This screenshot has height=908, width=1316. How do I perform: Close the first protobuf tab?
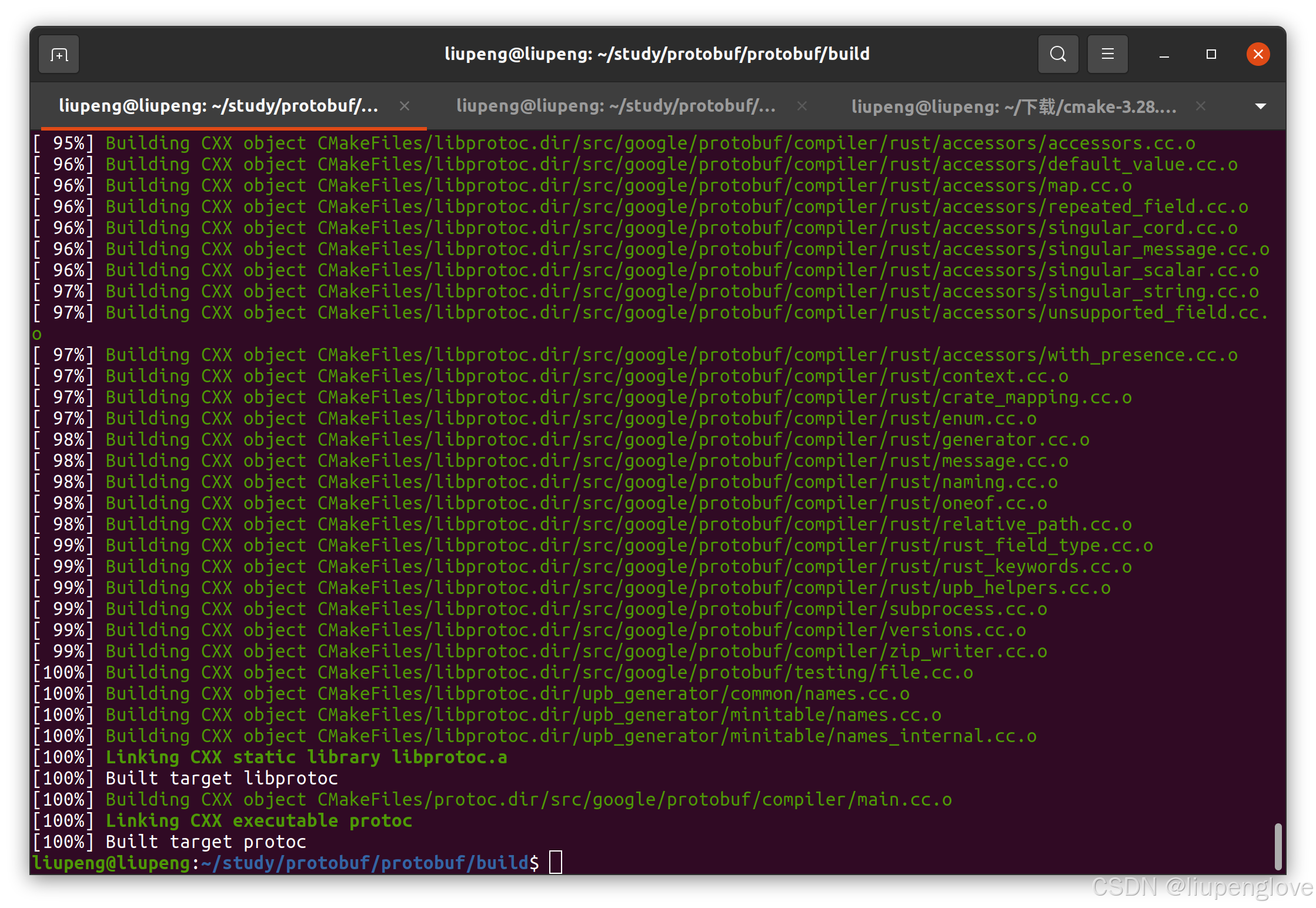pyautogui.click(x=405, y=106)
